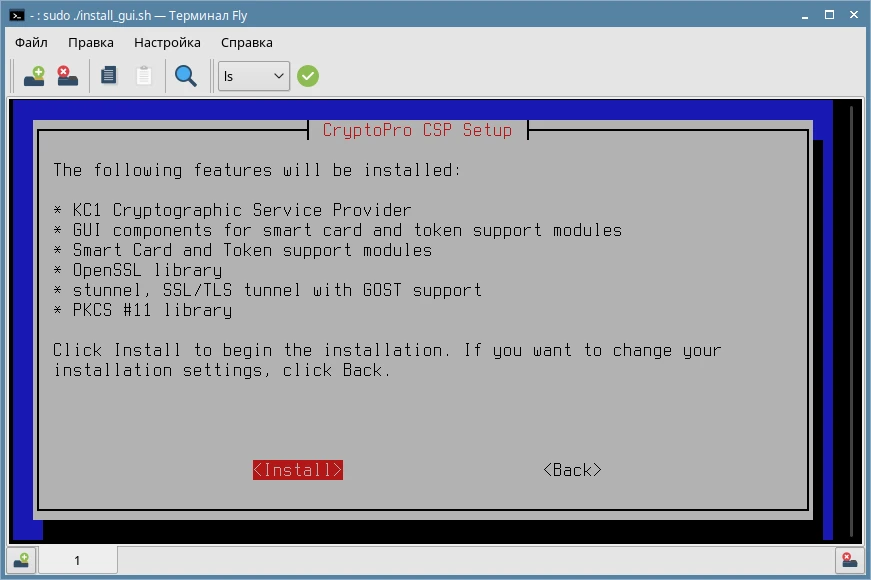The width and height of the screenshot is (871, 580).
Task: Open the Правка menu
Action: tap(91, 43)
